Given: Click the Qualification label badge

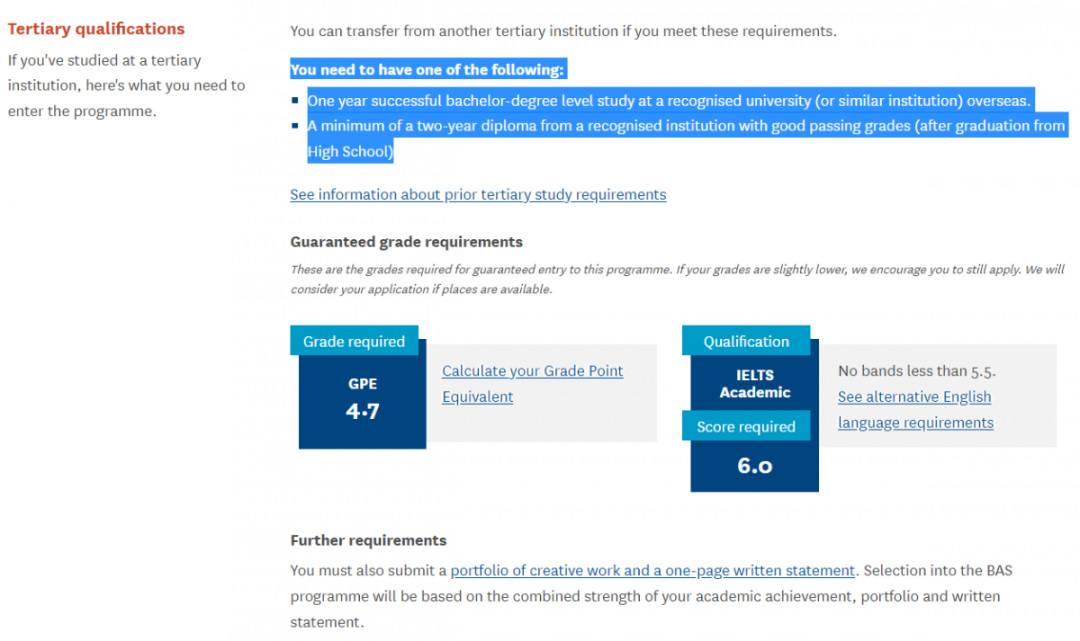Looking at the screenshot, I should point(746,342).
